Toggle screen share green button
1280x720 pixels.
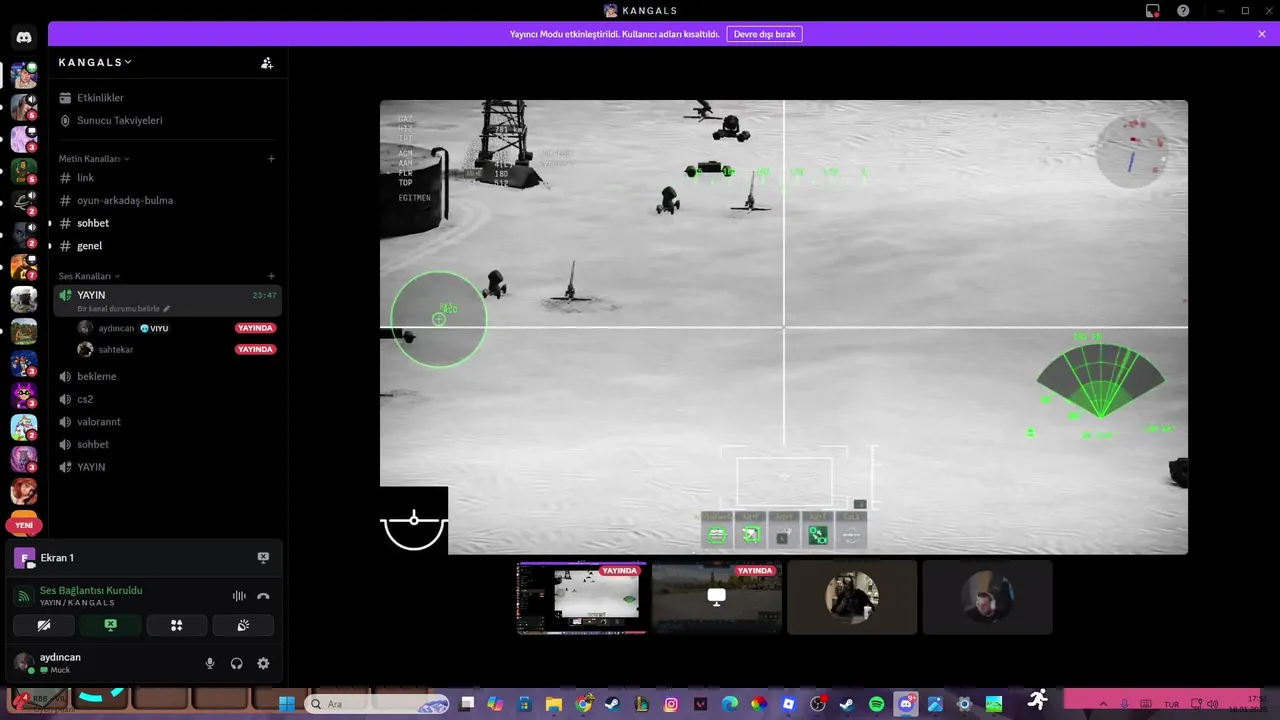110,626
